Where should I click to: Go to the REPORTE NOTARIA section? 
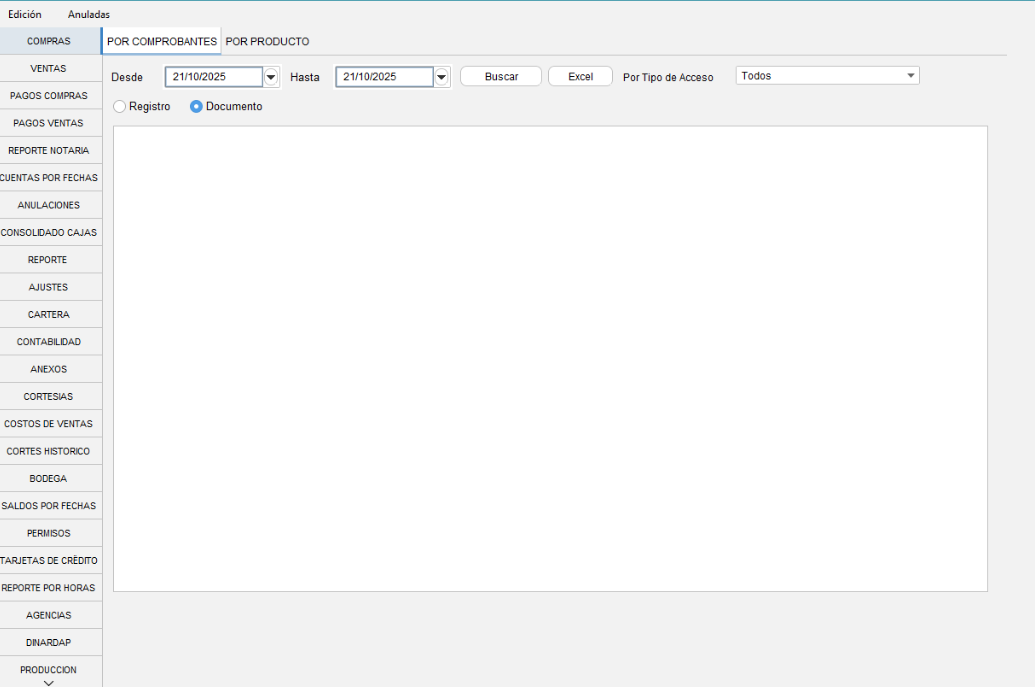coord(49,151)
